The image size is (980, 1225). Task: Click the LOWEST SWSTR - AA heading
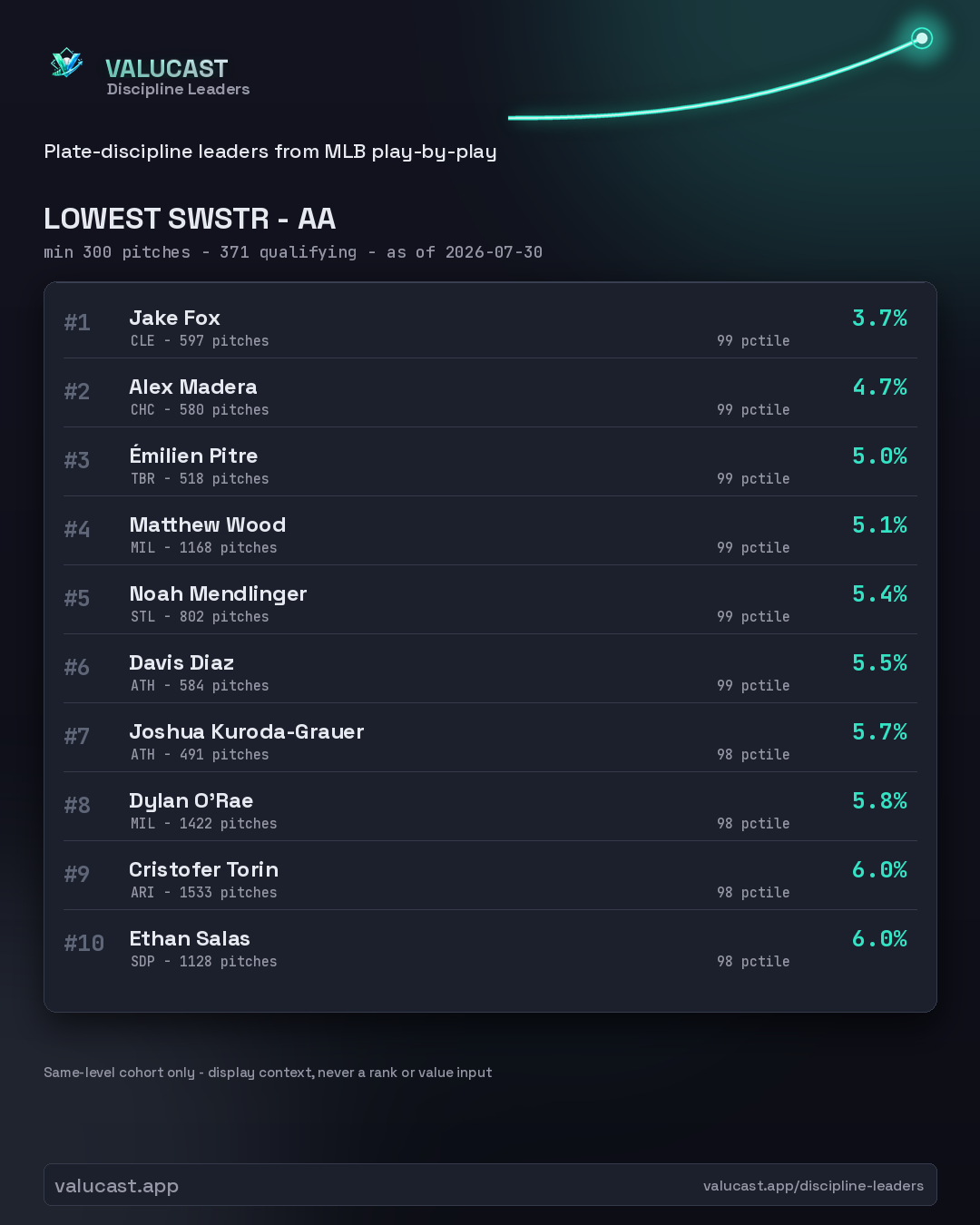click(x=190, y=219)
